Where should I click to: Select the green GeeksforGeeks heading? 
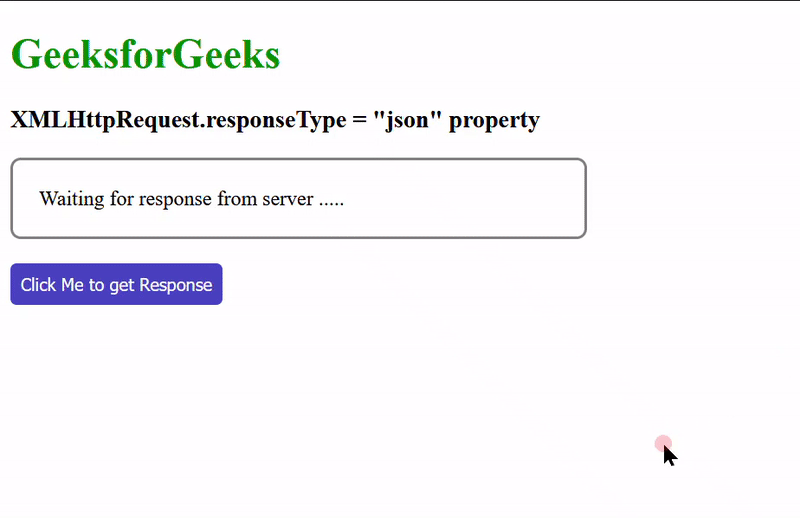tap(145, 54)
